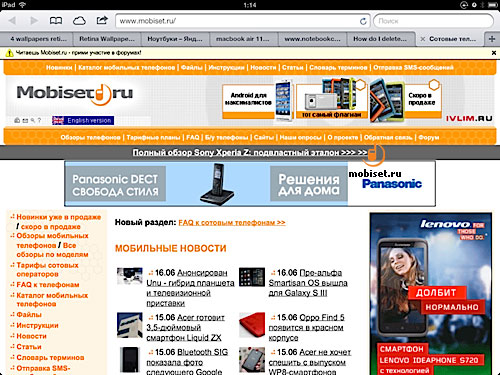Close the Сотовые тел... tab

coord(423,39)
